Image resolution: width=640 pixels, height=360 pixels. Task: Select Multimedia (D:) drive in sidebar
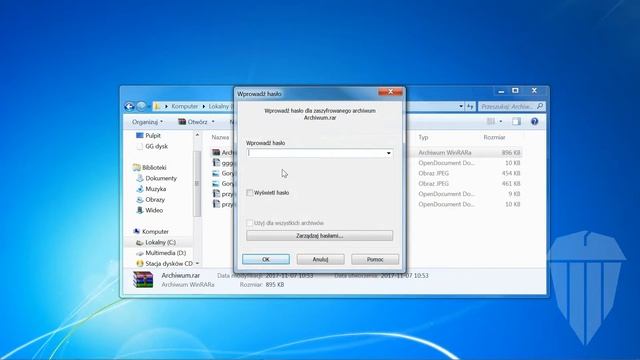click(x=165, y=253)
